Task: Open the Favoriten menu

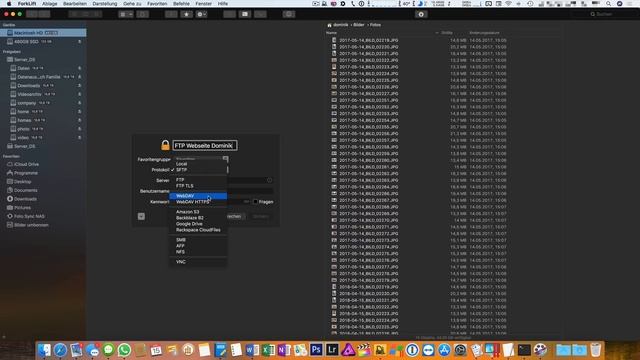Action: (157, 4)
